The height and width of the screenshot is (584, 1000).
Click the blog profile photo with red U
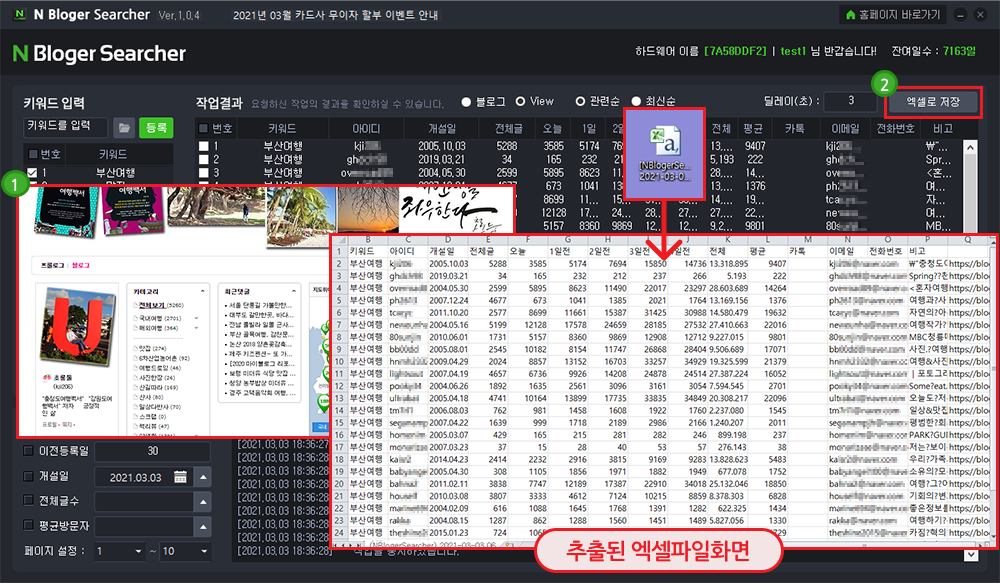pyautogui.click(x=77, y=328)
